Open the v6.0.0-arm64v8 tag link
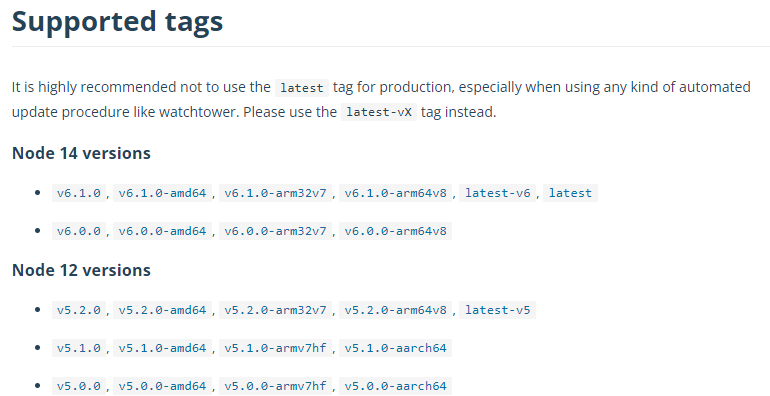The width and height of the screenshot is (770, 396). click(395, 231)
